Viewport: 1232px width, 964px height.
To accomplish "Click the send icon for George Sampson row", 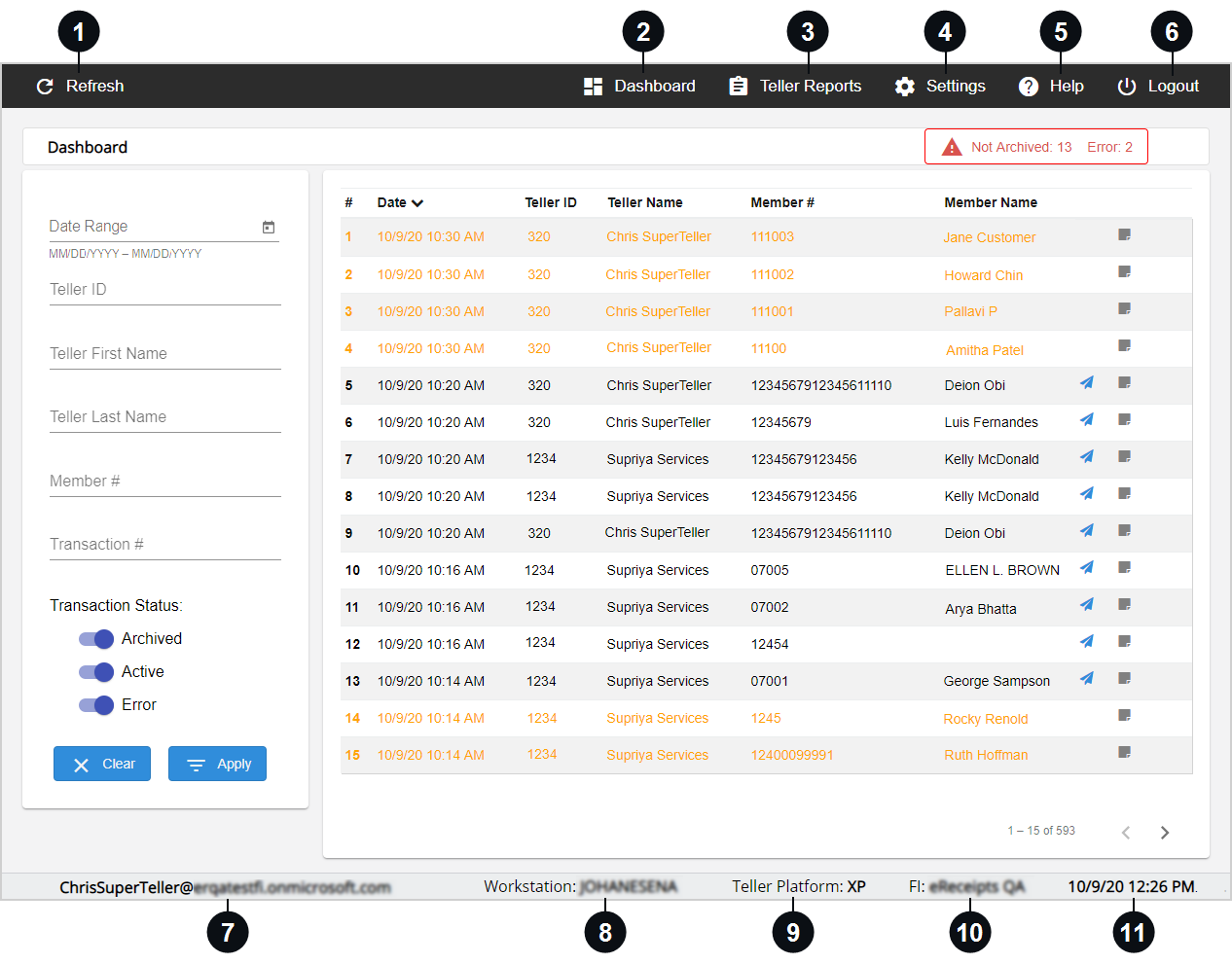I will 1087,679.
